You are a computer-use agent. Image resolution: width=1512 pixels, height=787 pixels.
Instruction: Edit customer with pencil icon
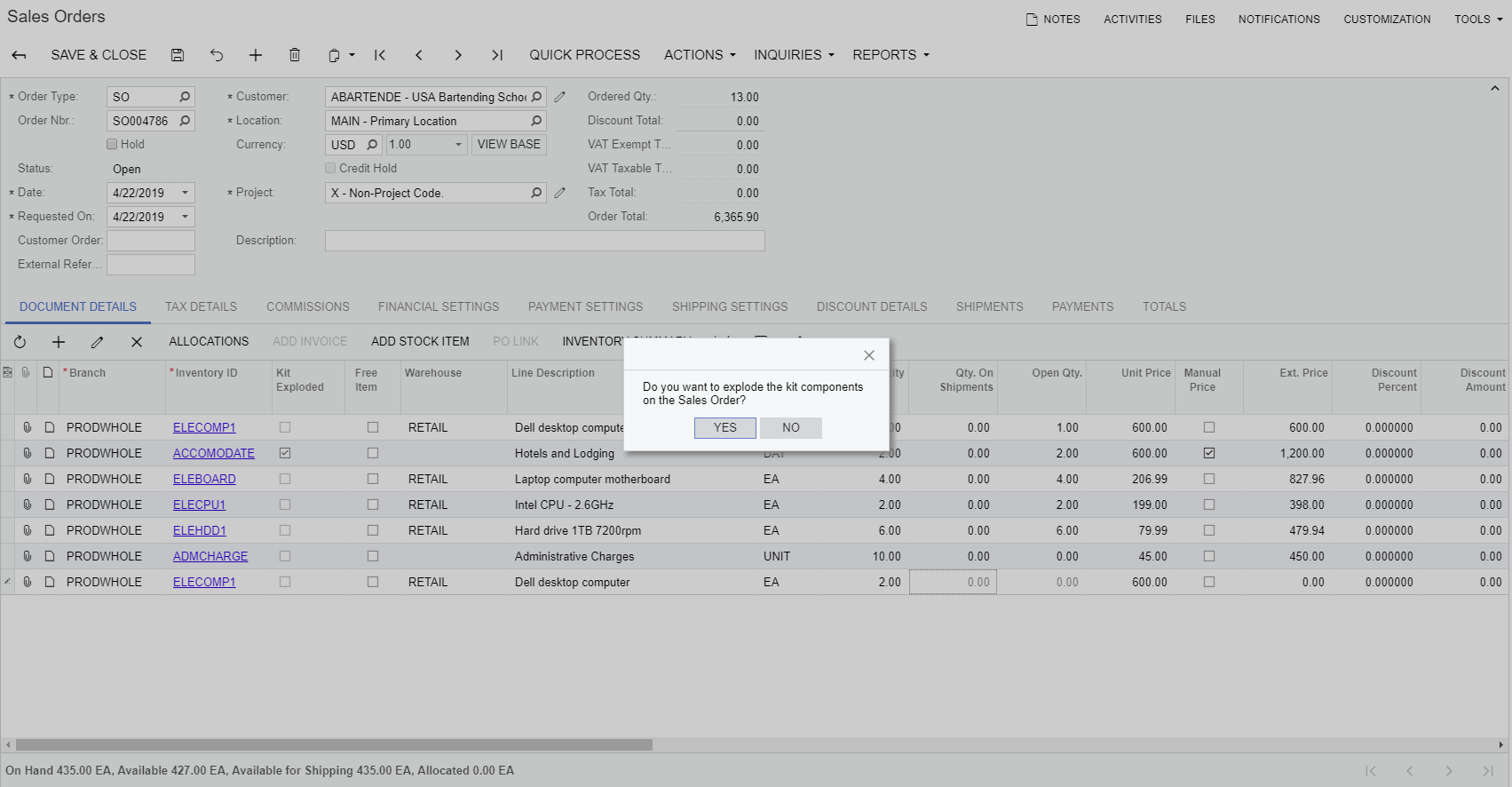click(x=560, y=97)
